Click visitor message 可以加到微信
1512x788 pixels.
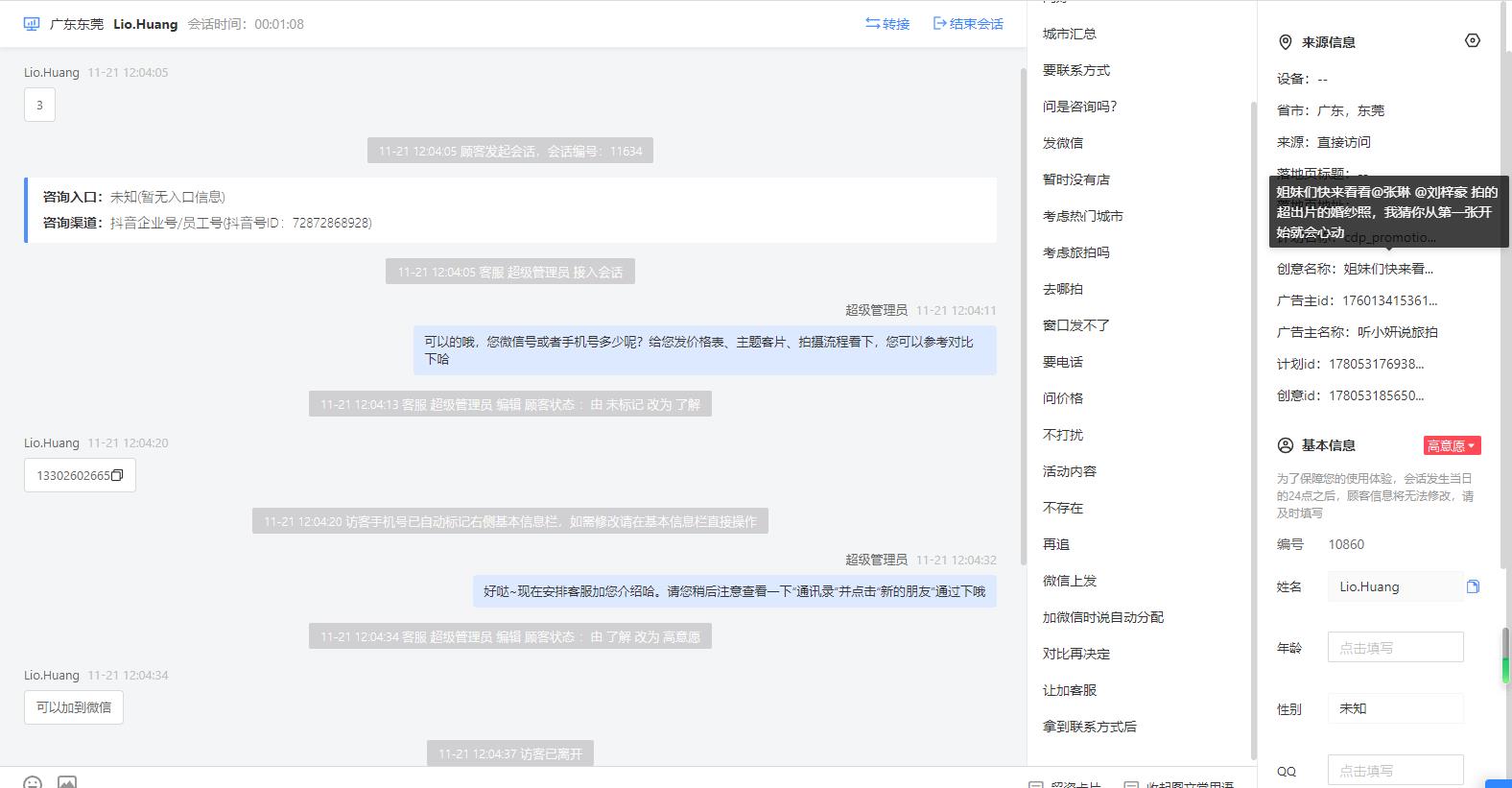(74, 707)
